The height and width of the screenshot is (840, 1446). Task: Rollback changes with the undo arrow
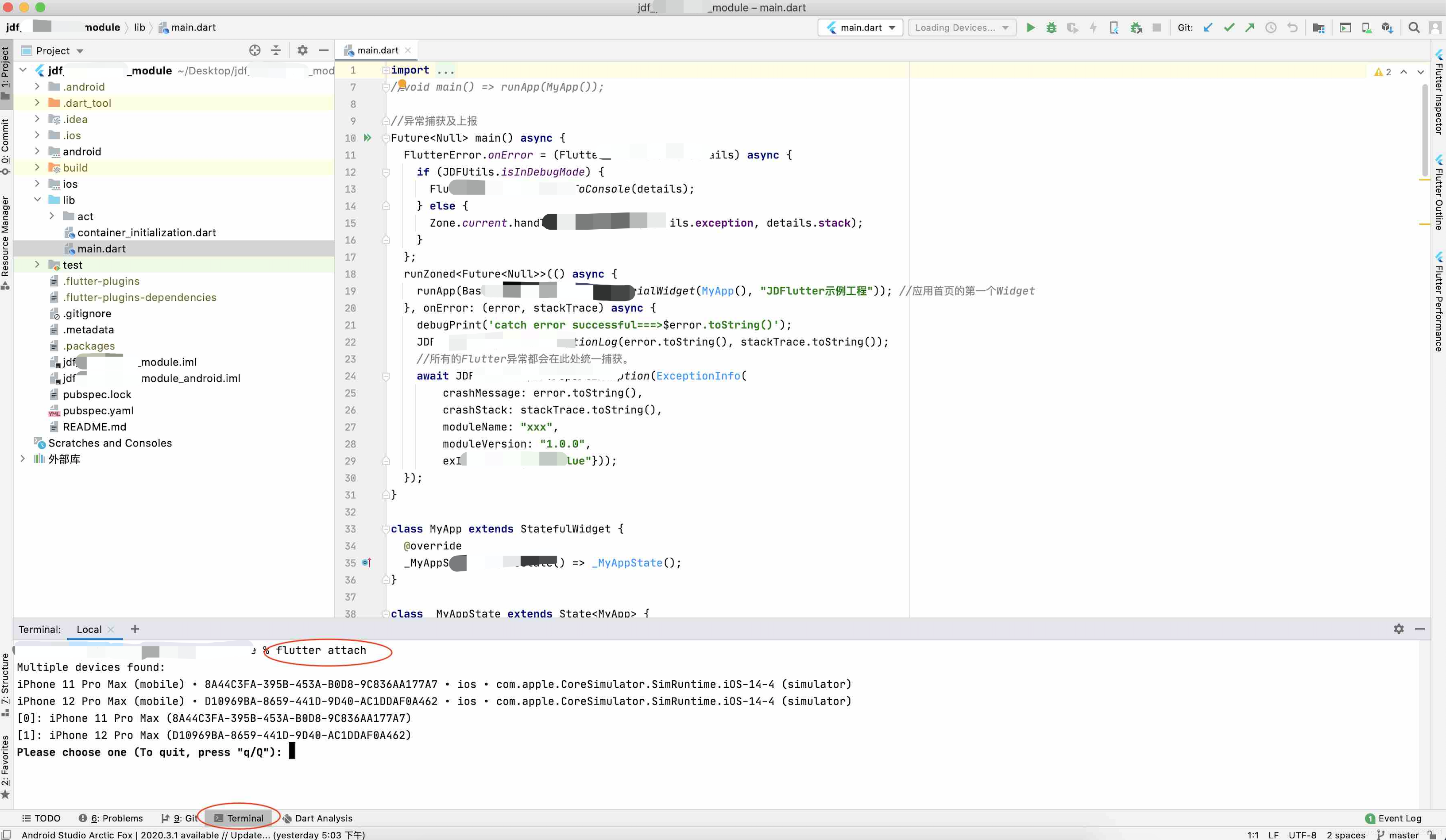coord(1292,27)
